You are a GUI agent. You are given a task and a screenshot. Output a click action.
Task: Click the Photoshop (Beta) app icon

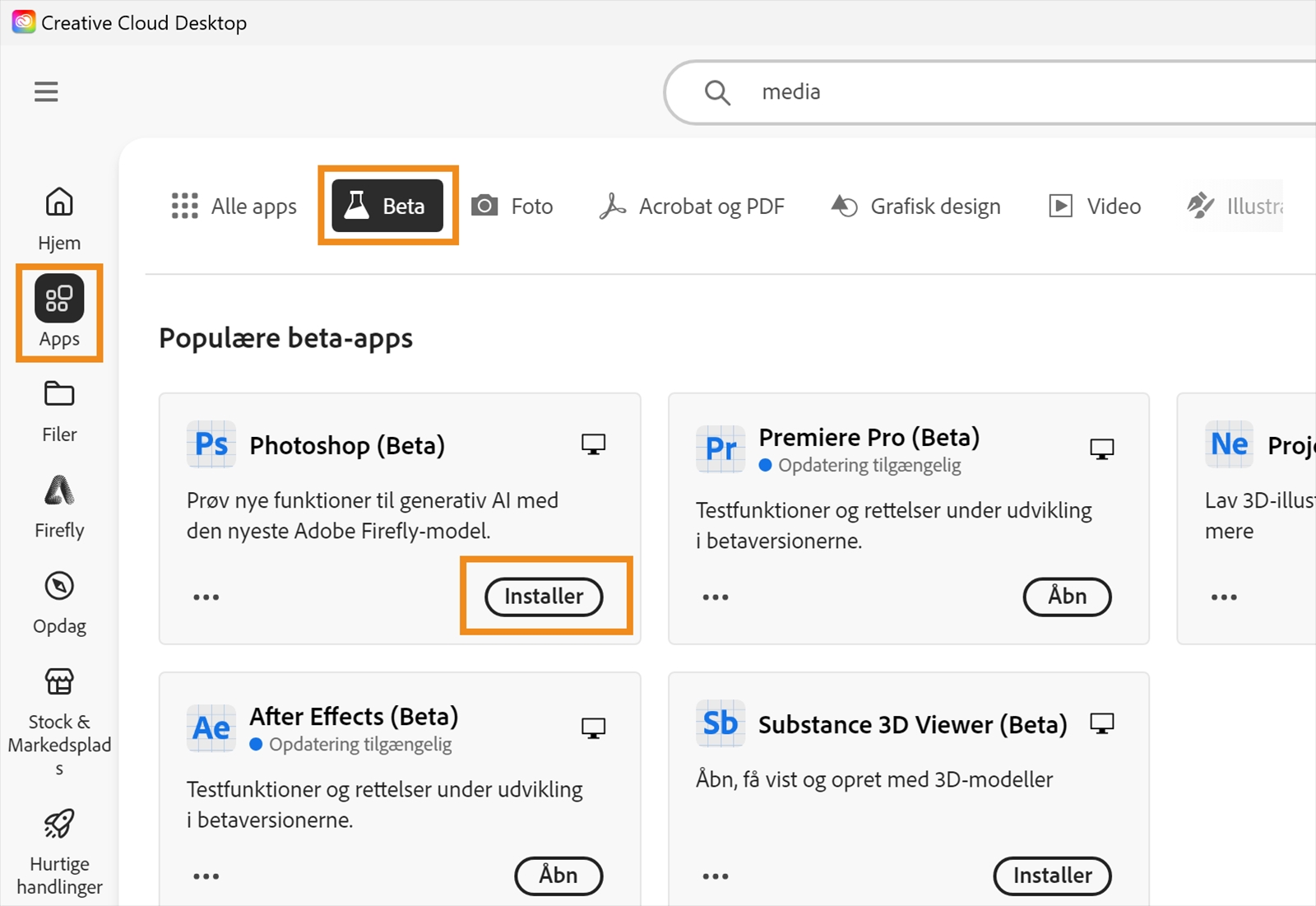(211, 444)
